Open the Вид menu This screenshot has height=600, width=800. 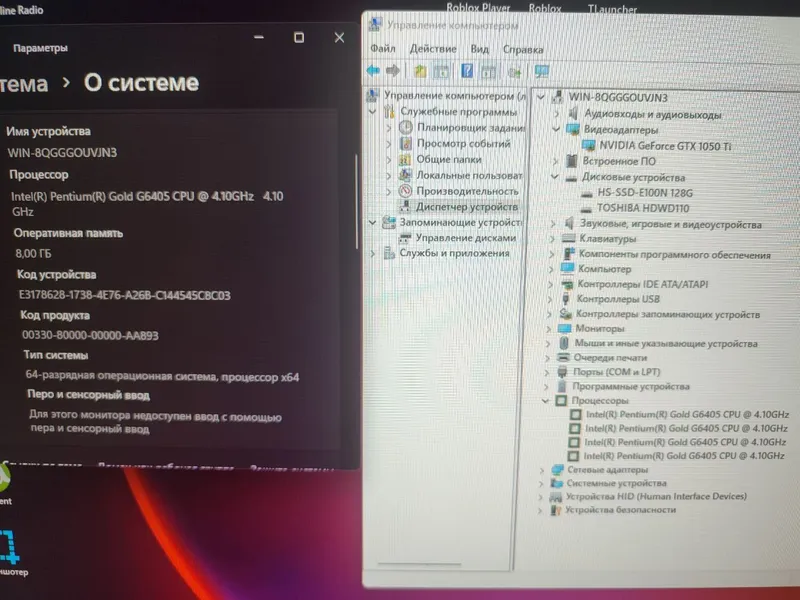[480, 49]
